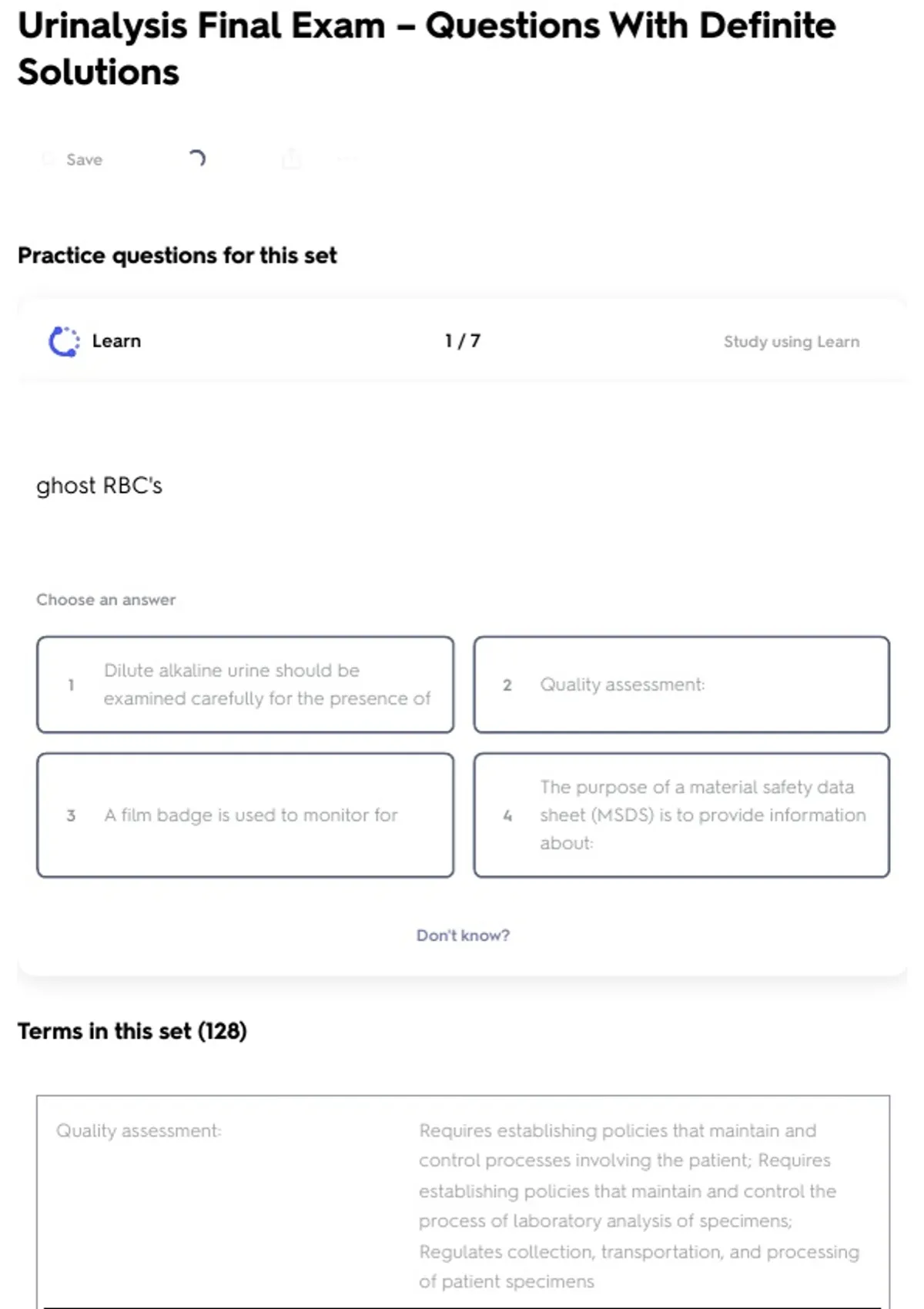Click the 'Terms in this set (128)' heading
The height and width of the screenshot is (1309, 924).
pyautogui.click(x=132, y=1031)
